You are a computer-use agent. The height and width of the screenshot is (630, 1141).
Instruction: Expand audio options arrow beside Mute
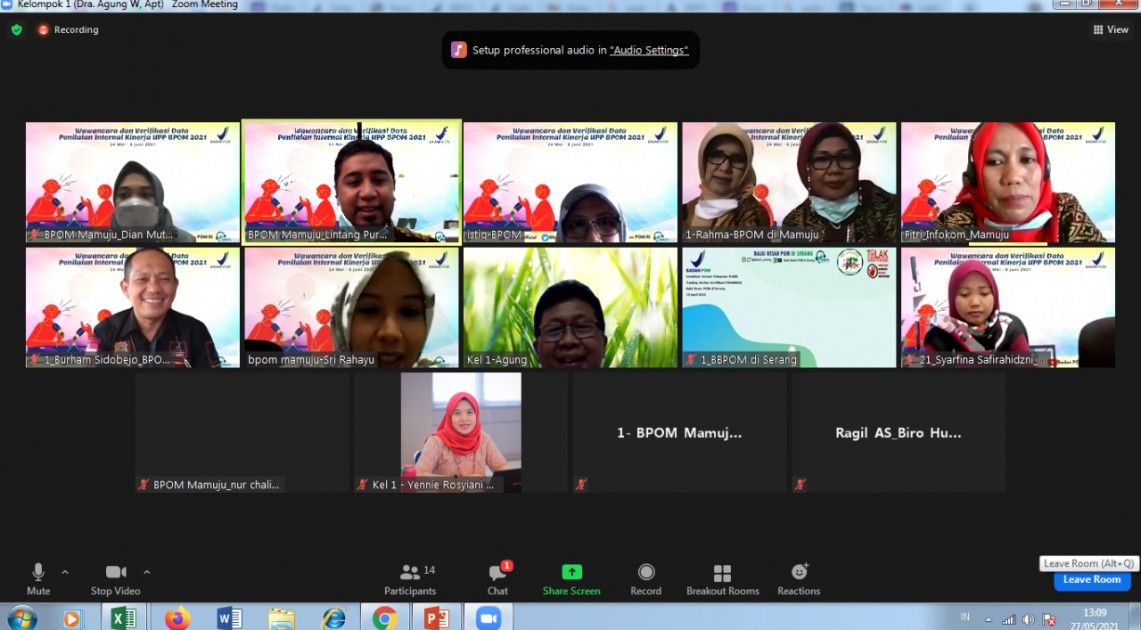65,573
